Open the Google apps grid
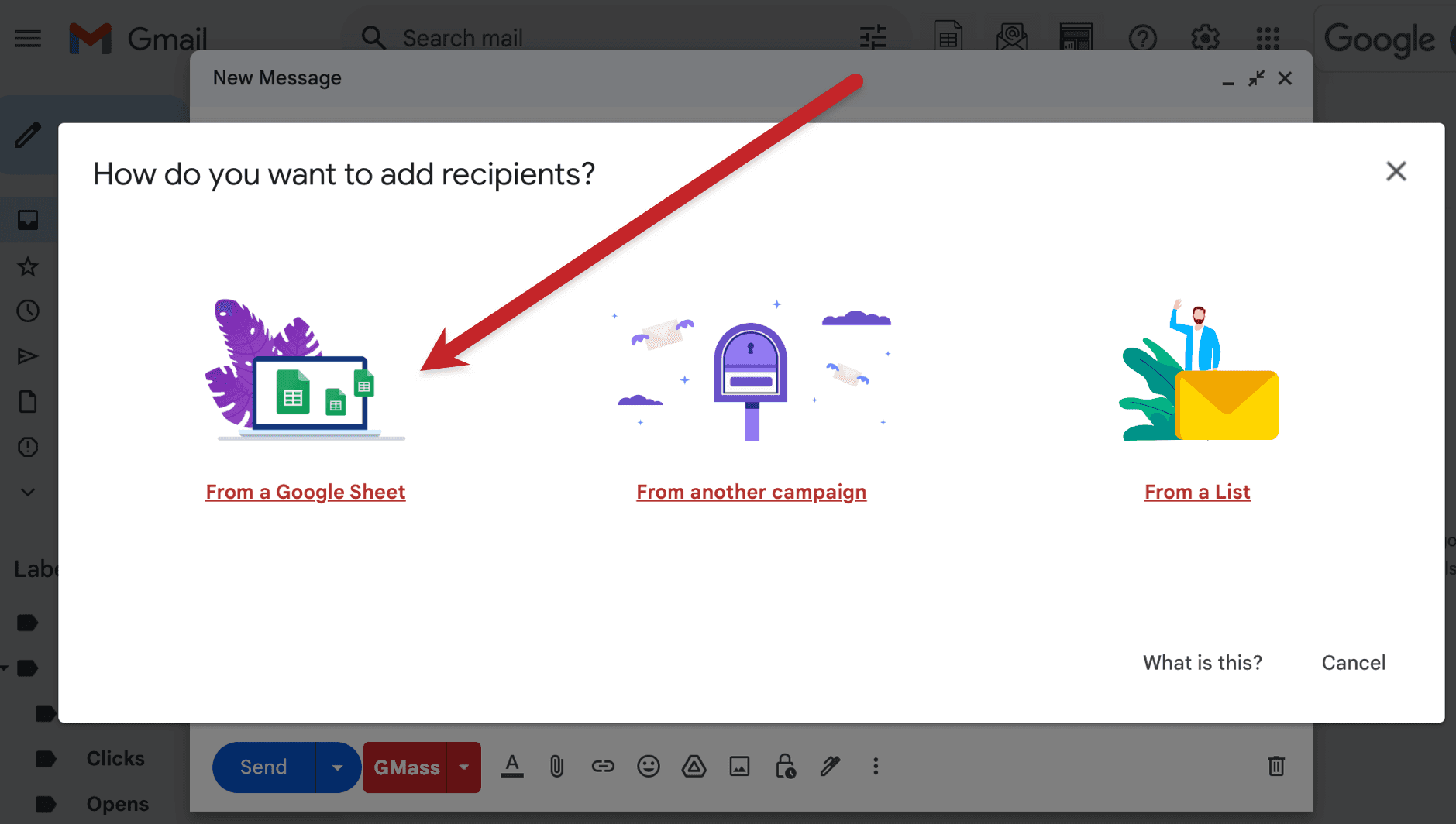The width and height of the screenshot is (1456, 824). [1267, 37]
